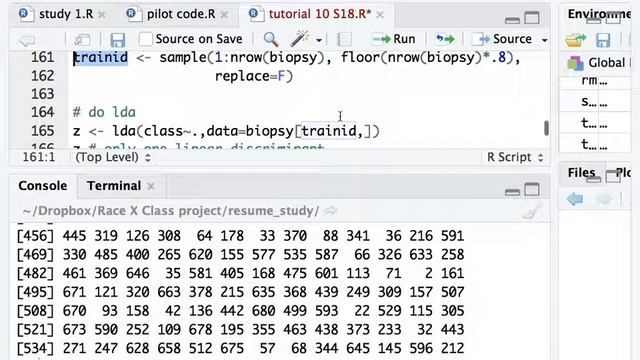
Task: Load workspace folder icon in Environment
Action: (575, 40)
